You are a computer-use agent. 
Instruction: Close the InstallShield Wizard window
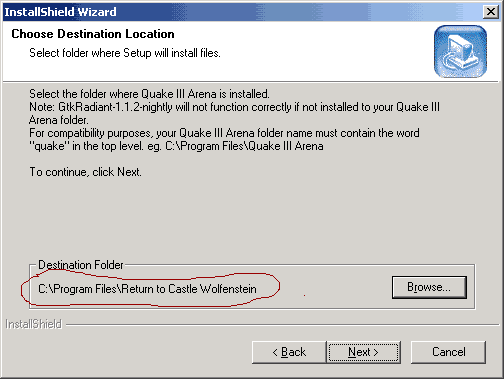pyautogui.click(x=491, y=12)
